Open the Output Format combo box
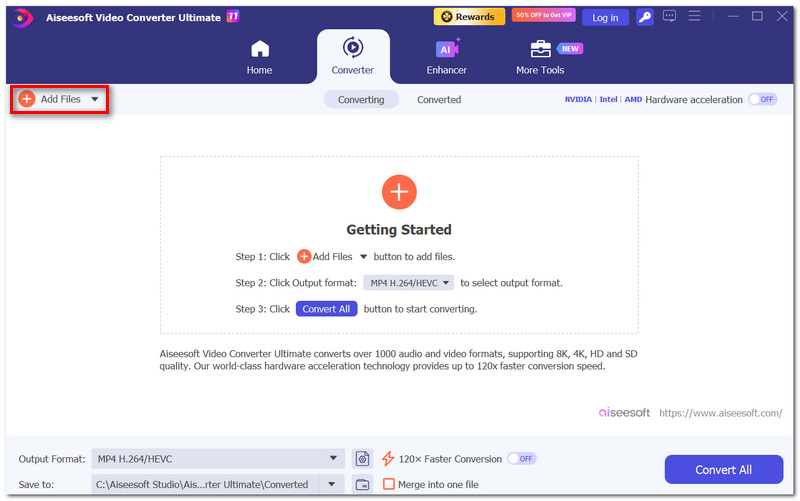 pos(218,459)
